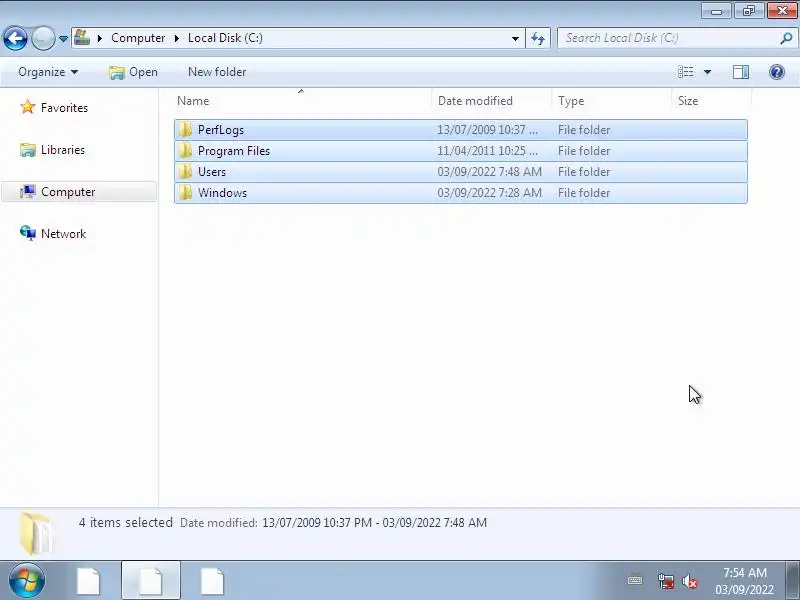Select Libraries in the navigation pane
Image resolution: width=800 pixels, height=600 pixels.
[63, 150]
